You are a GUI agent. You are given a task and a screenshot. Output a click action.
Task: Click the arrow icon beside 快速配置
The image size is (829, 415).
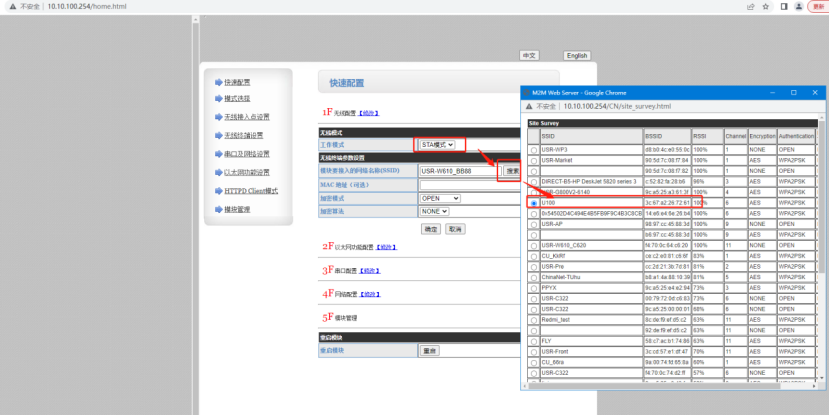click(x=218, y=82)
